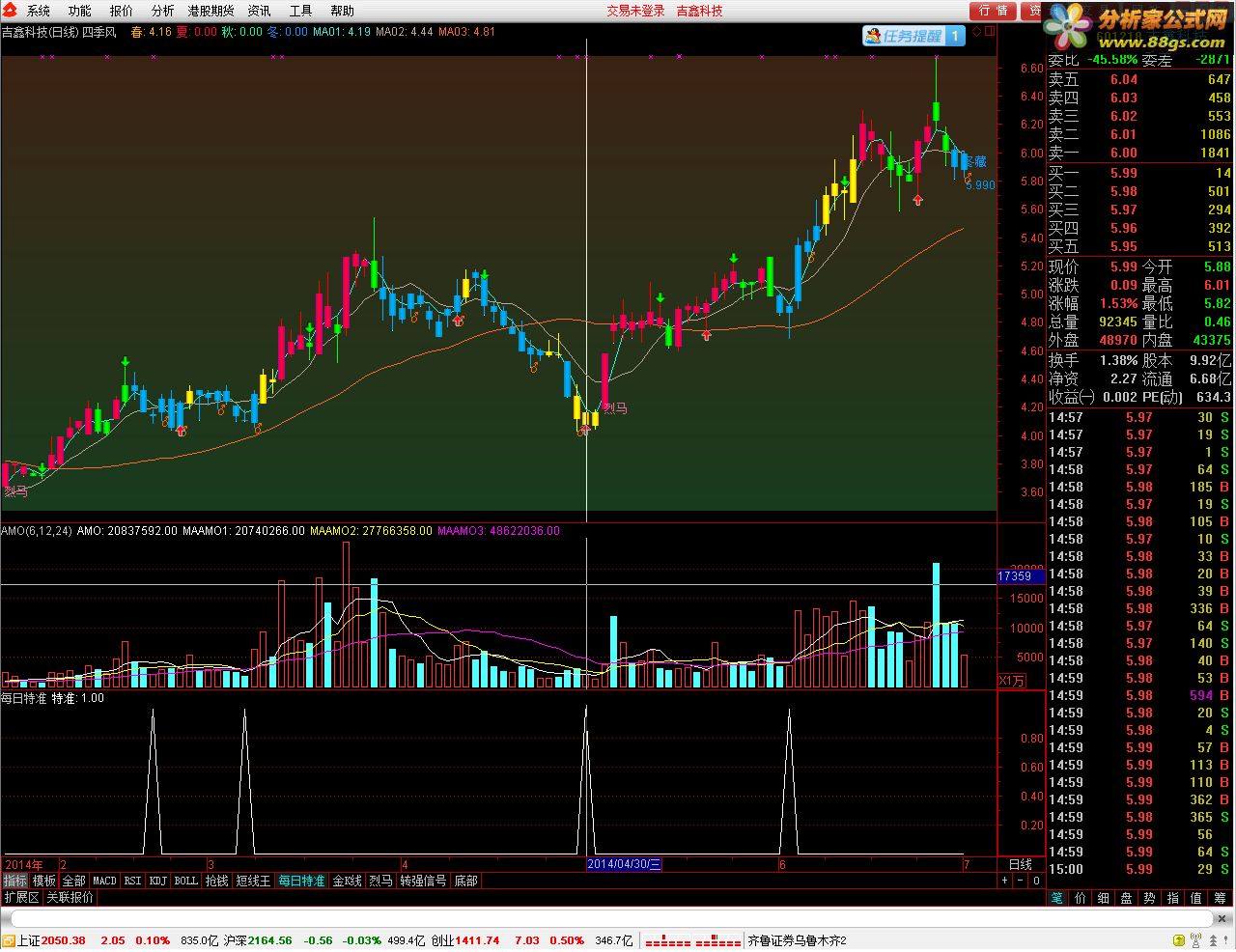The height and width of the screenshot is (952, 1236).
Task: Open the 扩展区 tab
Action: (22, 897)
